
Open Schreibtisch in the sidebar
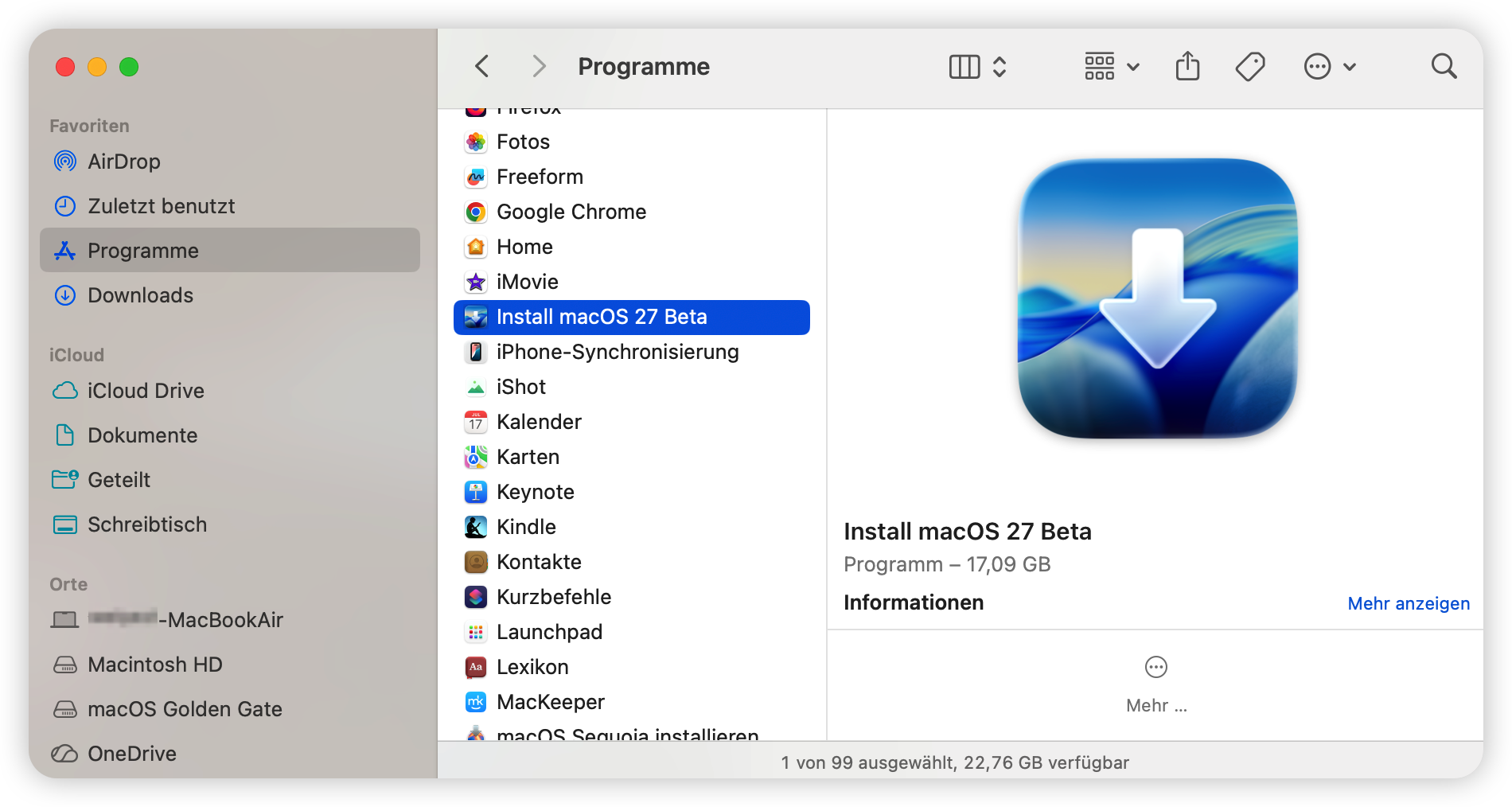coord(230,524)
